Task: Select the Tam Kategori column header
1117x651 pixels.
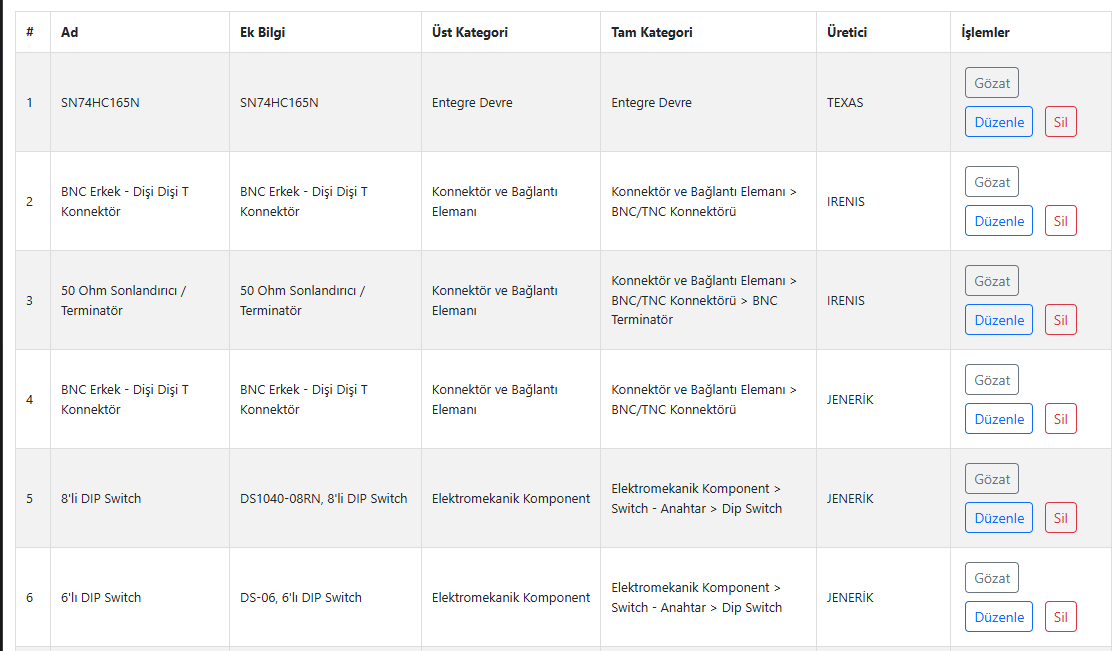Action: [x=652, y=32]
